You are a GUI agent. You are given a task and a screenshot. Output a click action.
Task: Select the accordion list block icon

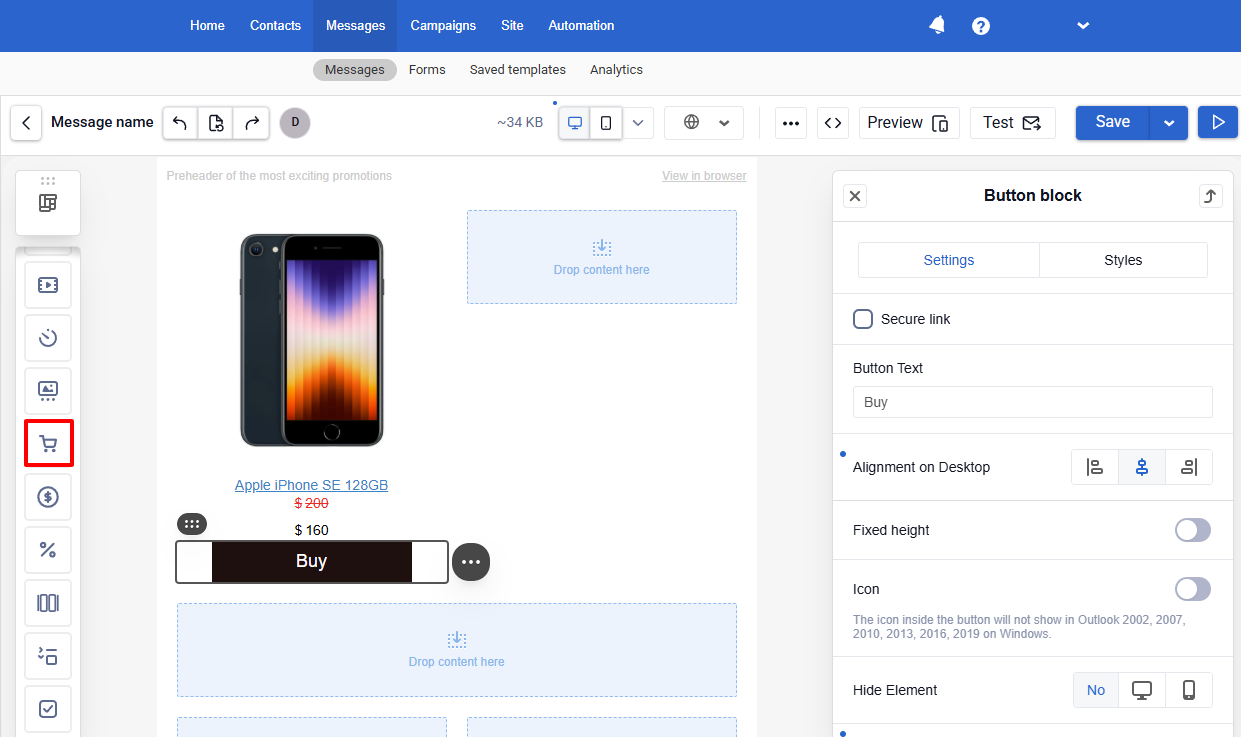pyautogui.click(x=48, y=656)
